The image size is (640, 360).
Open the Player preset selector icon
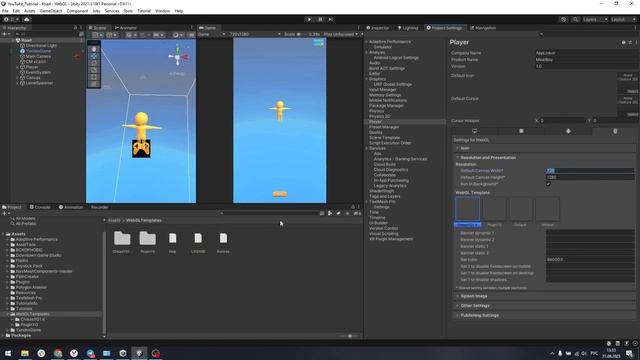(630, 42)
